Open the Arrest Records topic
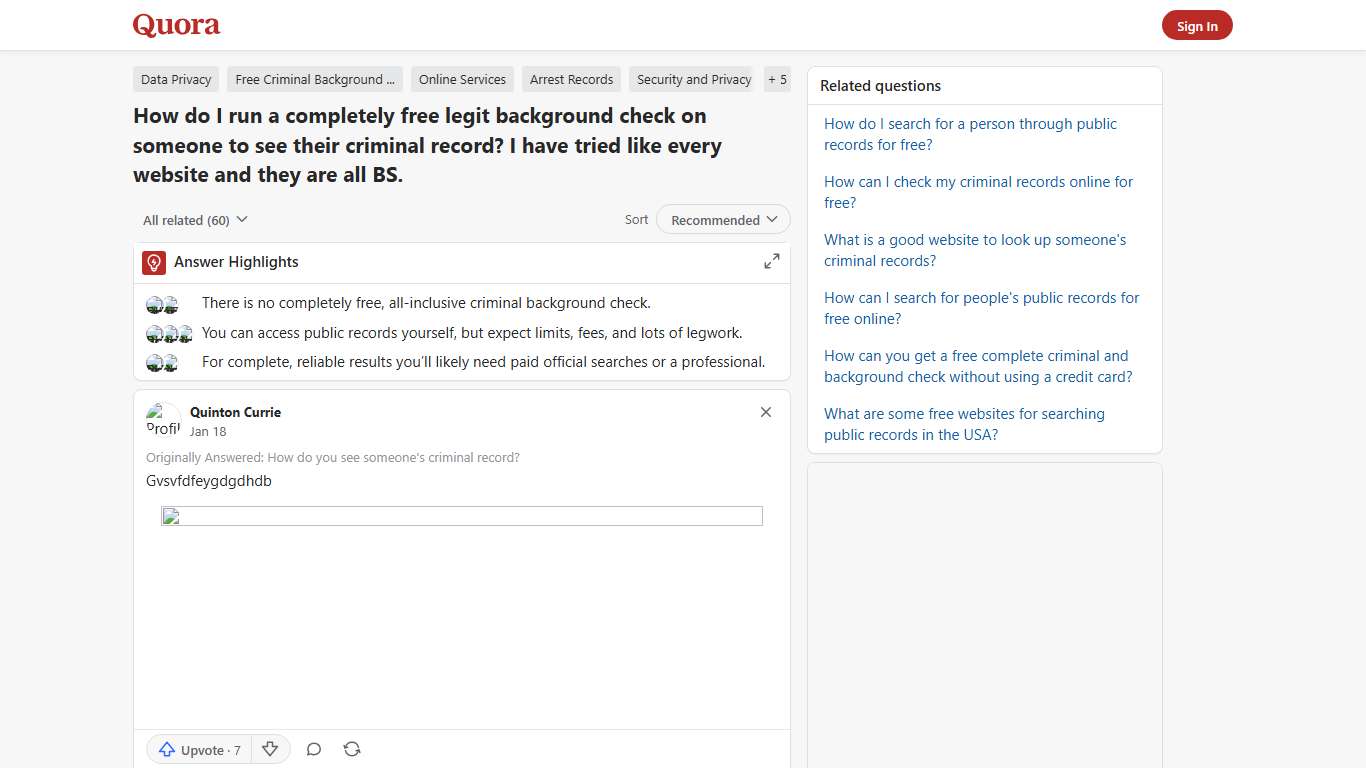 pyautogui.click(x=571, y=79)
